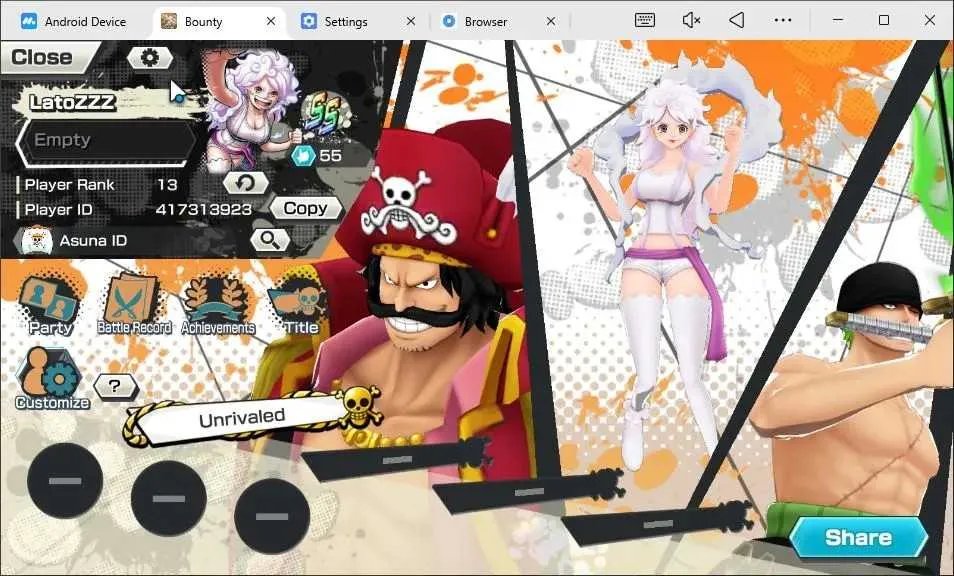The height and width of the screenshot is (576, 954).
Task: Click the Asuna ID label
Action: coord(93,241)
